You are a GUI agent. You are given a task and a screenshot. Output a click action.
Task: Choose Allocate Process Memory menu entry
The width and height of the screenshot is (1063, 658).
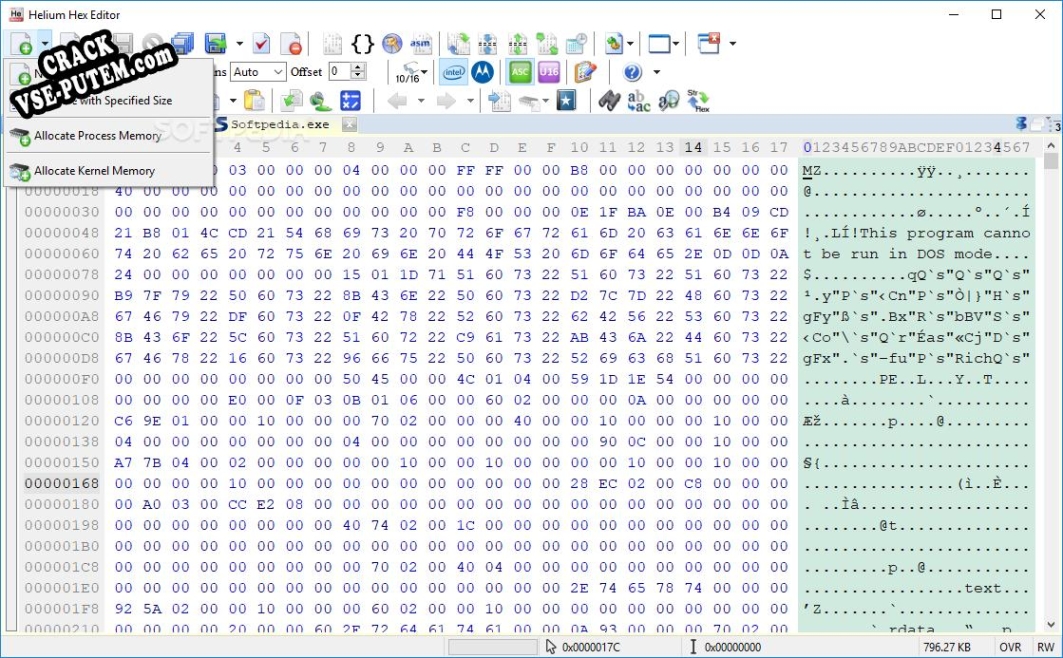(108, 136)
